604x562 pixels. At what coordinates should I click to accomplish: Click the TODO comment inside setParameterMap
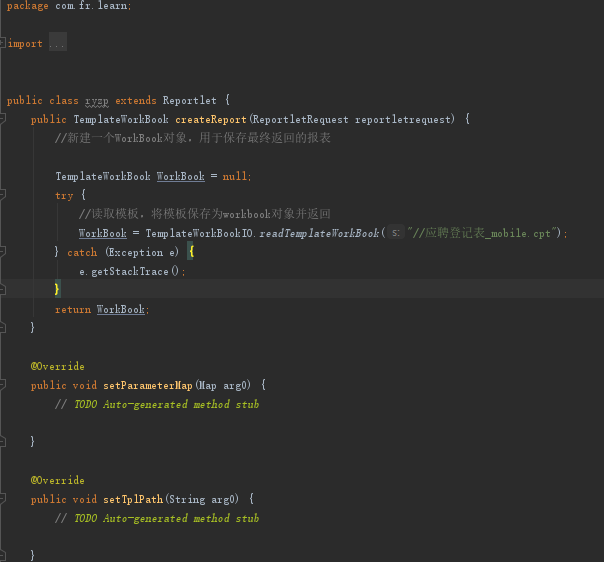[x=157, y=404]
